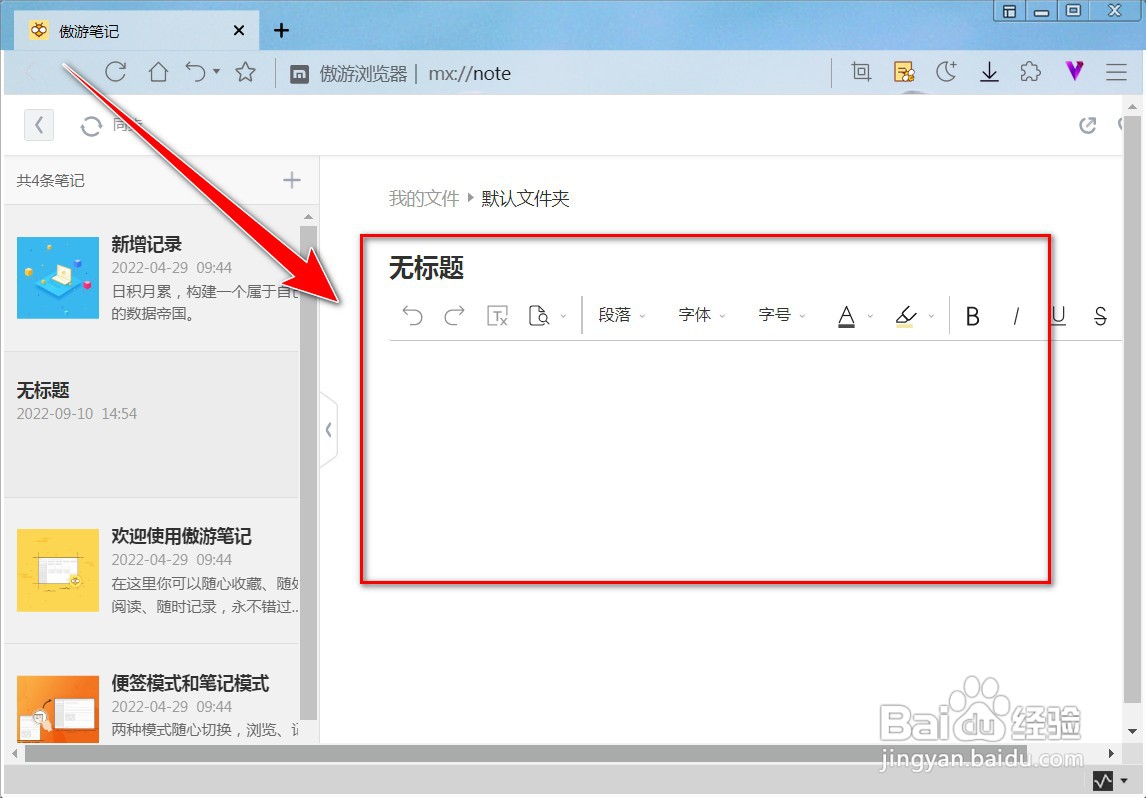This screenshot has width=1146, height=798.
Task: Click the screenshot capture icon in toolbar
Action: tap(861, 72)
